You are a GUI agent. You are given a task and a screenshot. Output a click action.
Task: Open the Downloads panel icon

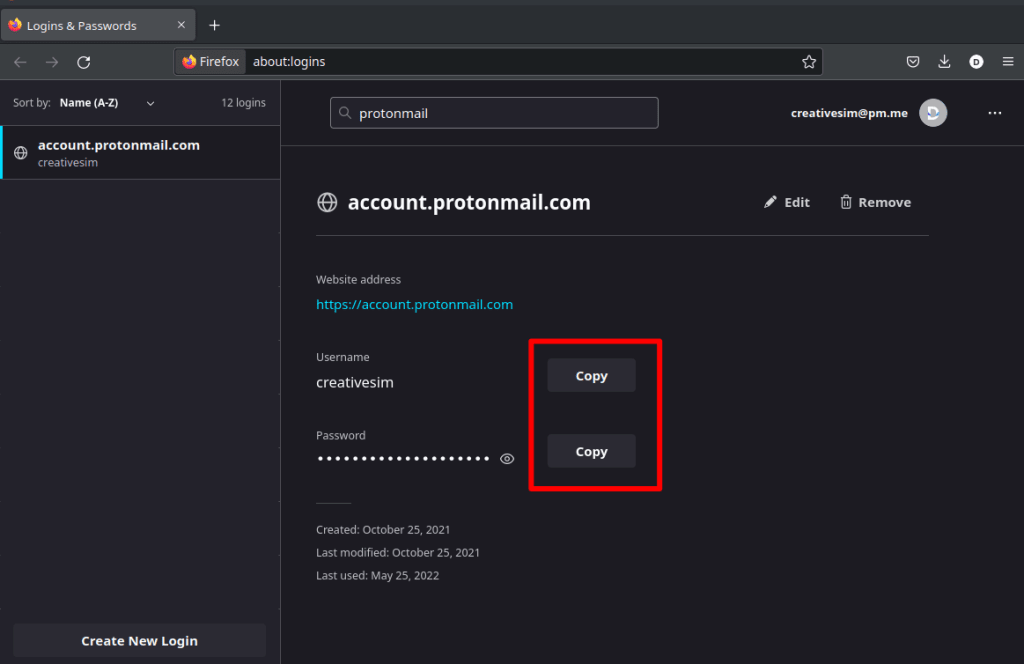coord(944,61)
